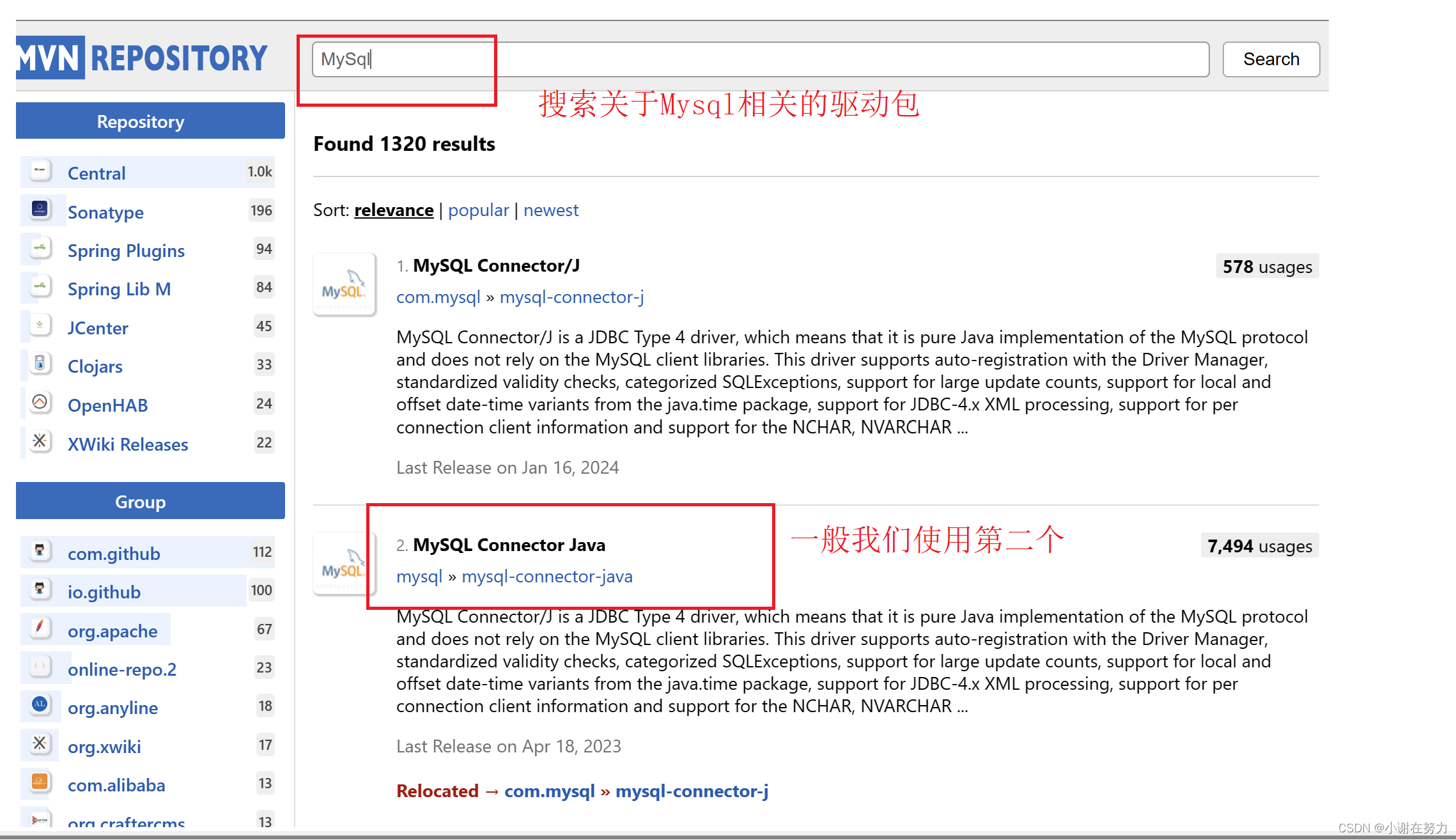Open the mysql-connector-java artifact link

tap(546, 577)
